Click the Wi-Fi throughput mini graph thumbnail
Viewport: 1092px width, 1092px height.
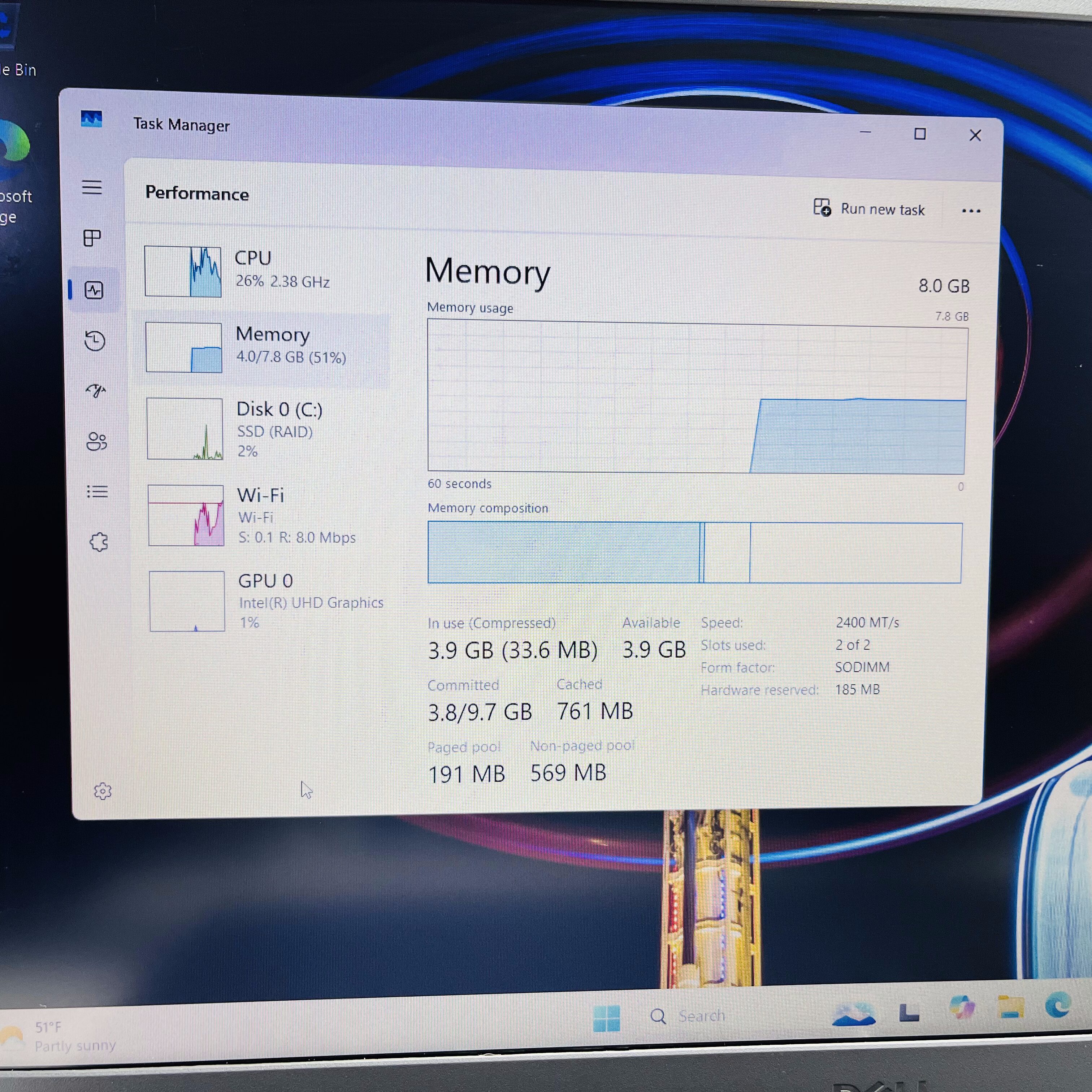pos(186,515)
